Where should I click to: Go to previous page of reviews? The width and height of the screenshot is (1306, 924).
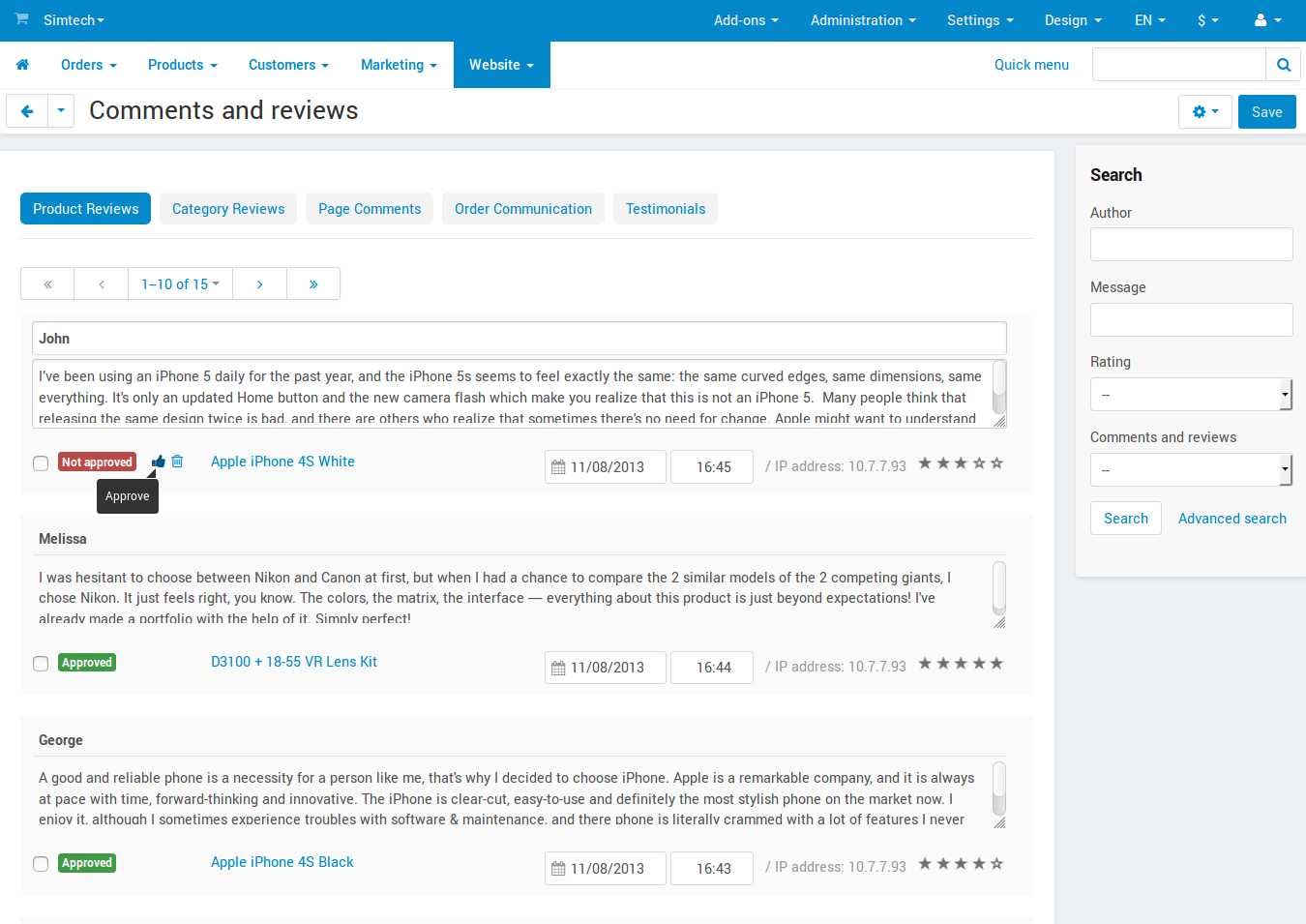[102, 283]
